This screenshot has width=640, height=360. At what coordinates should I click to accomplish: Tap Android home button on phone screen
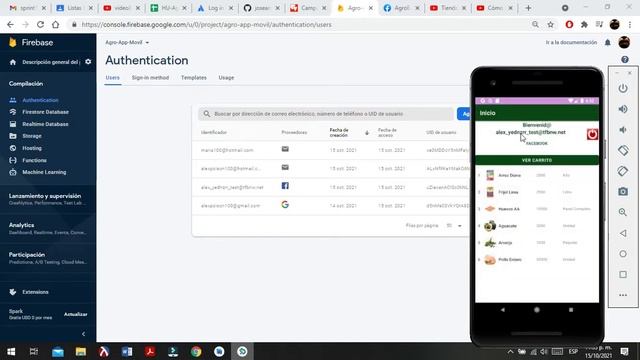(x=537, y=310)
